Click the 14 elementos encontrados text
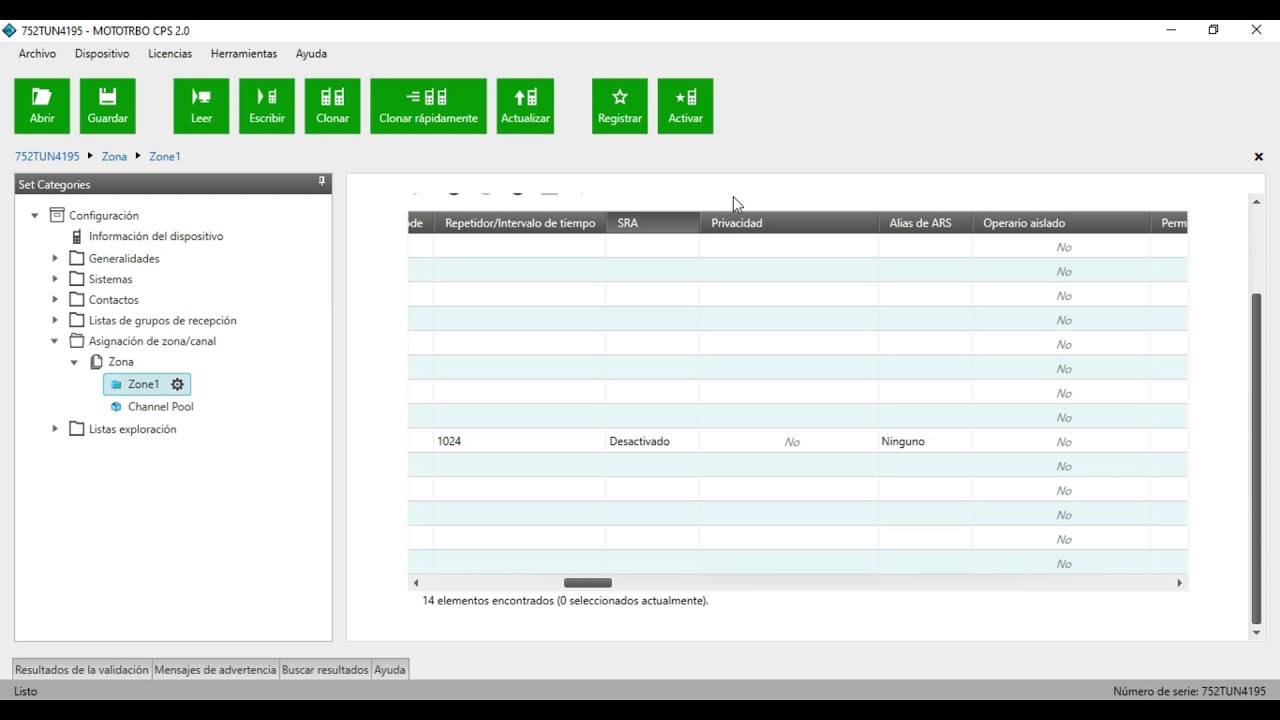1280x720 pixels. click(x=565, y=601)
